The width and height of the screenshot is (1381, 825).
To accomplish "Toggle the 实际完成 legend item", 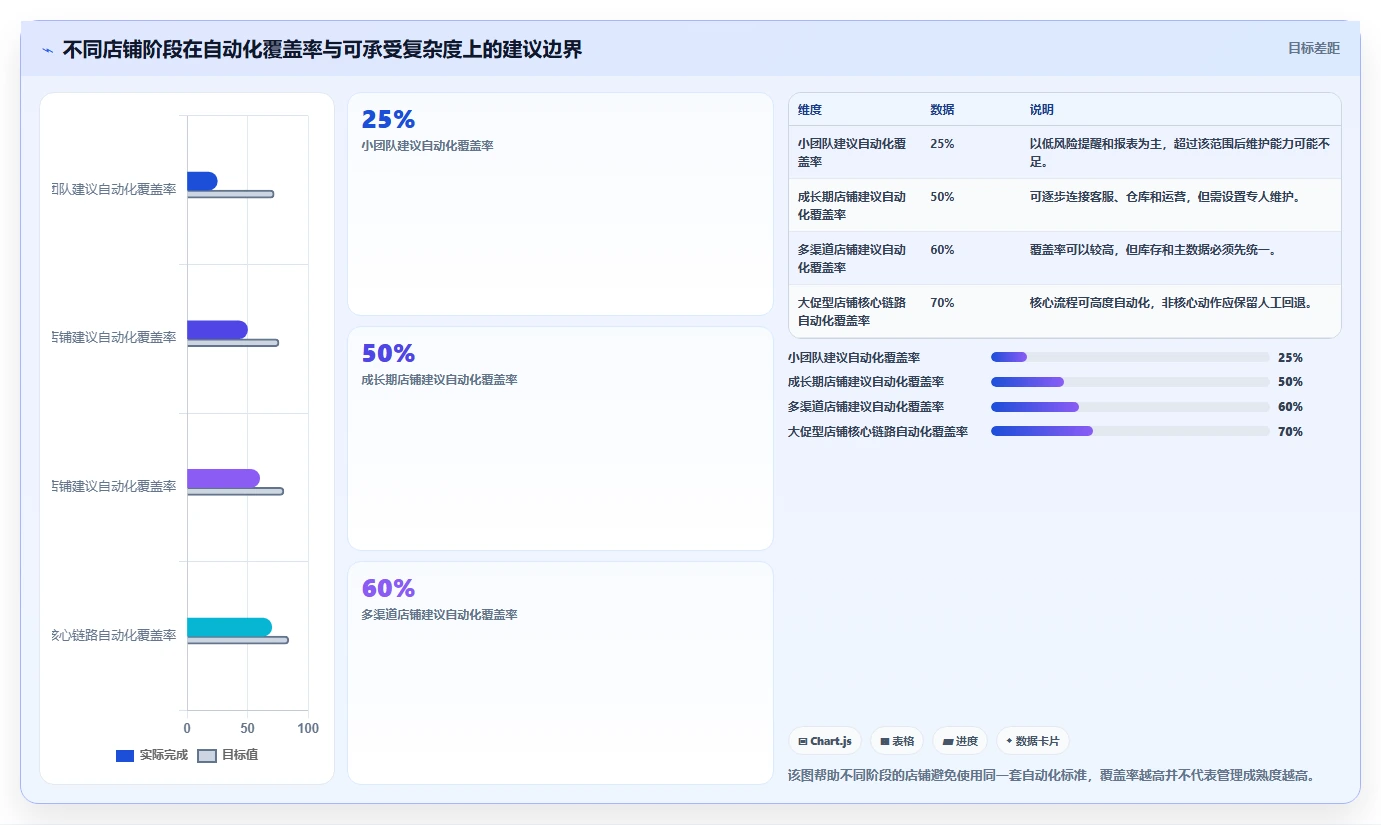I will click(x=152, y=755).
